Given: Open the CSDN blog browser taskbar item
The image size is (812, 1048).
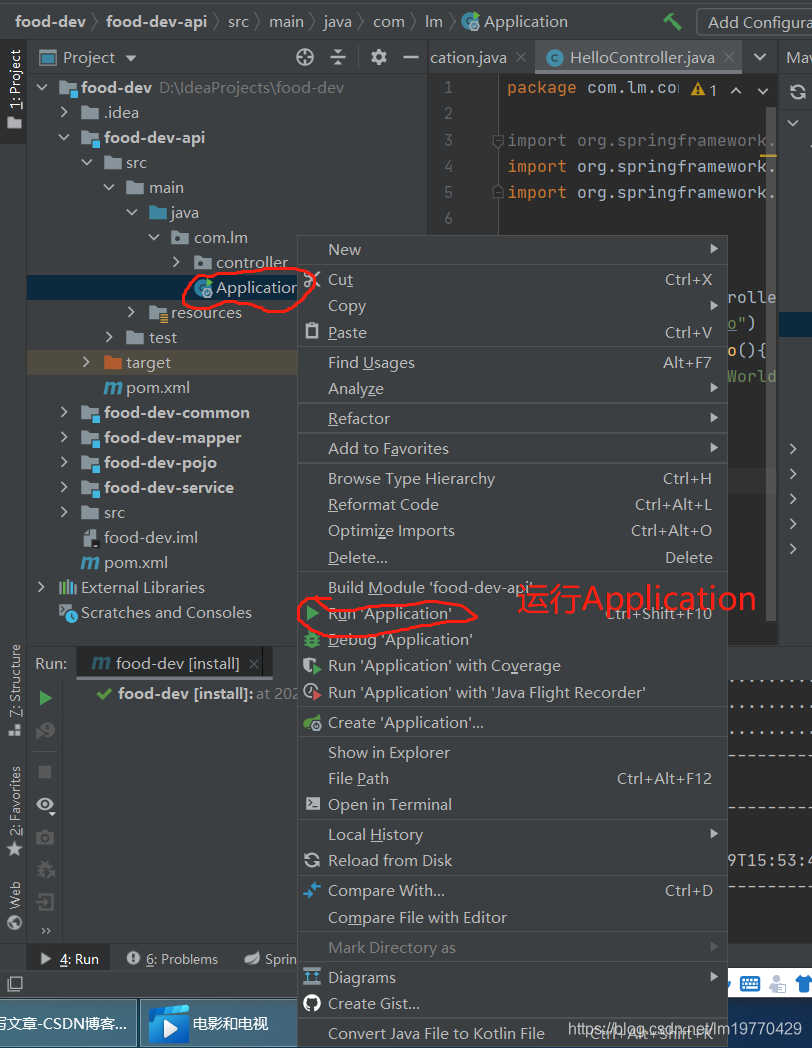Looking at the screenshot, I should (67, 1024).
